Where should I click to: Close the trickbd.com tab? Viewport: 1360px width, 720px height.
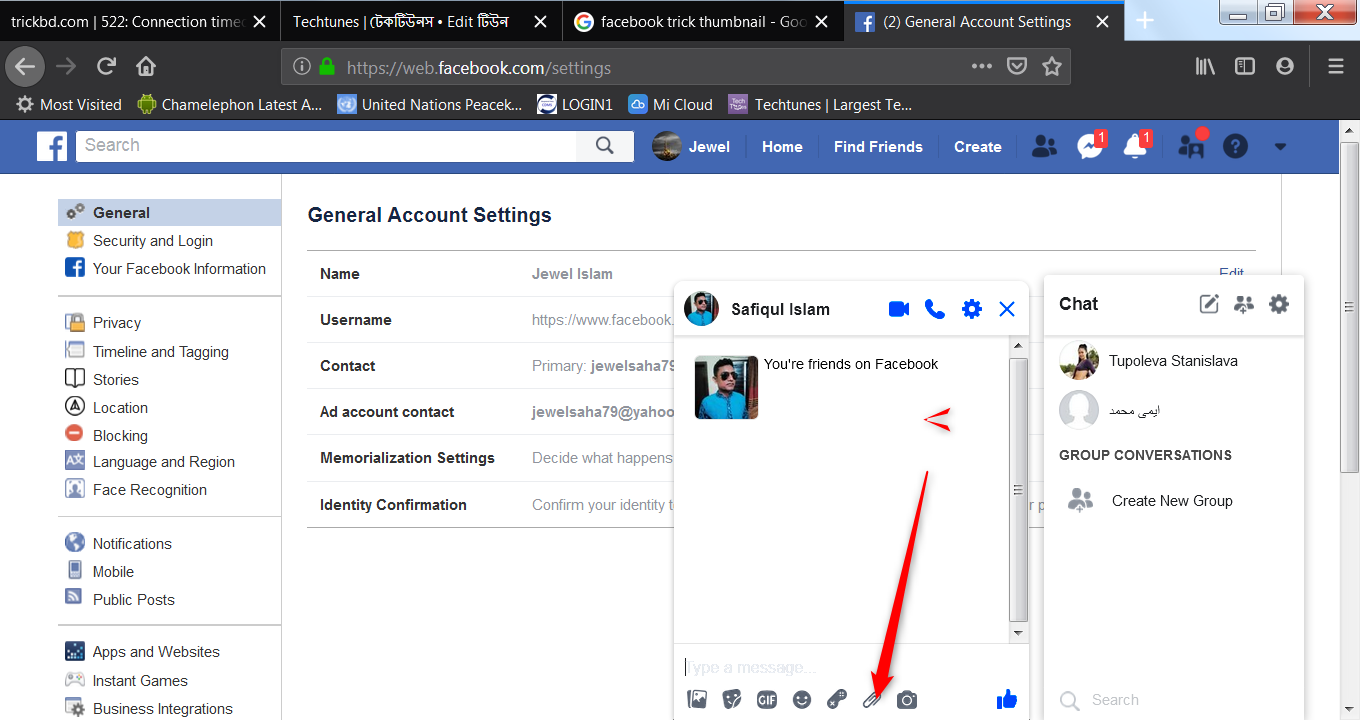[258, 22]
